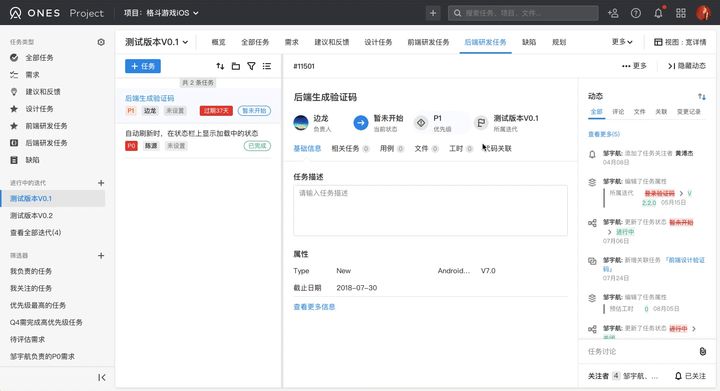Viewport: 720px width, 391px height.
Task: Open status dropdown 已完成 on second task
Action: click(x=257, y=146)
